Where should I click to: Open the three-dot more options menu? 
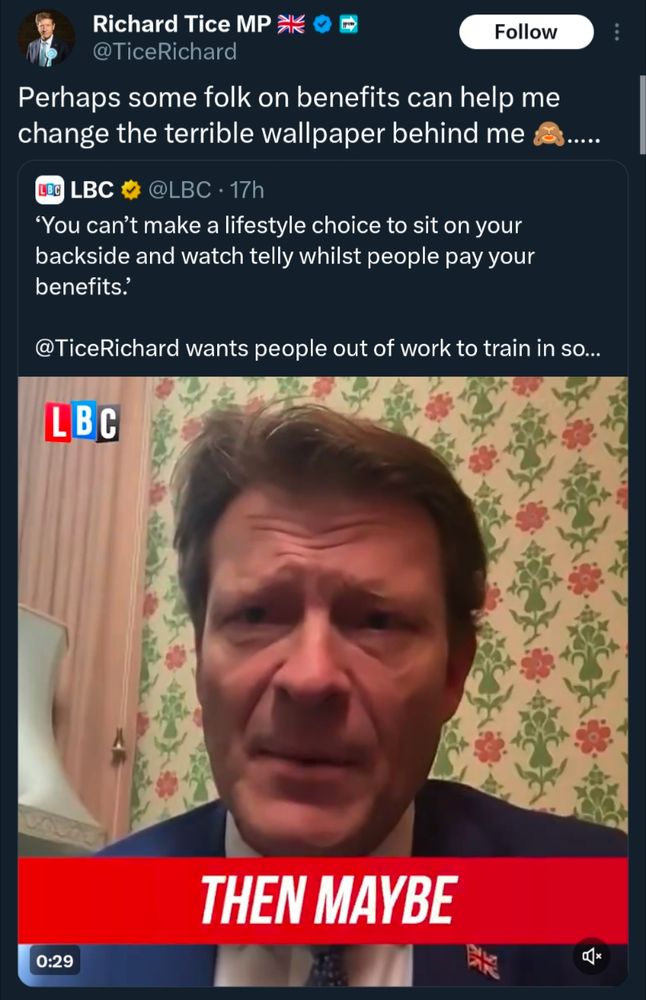tap(616, 32)
